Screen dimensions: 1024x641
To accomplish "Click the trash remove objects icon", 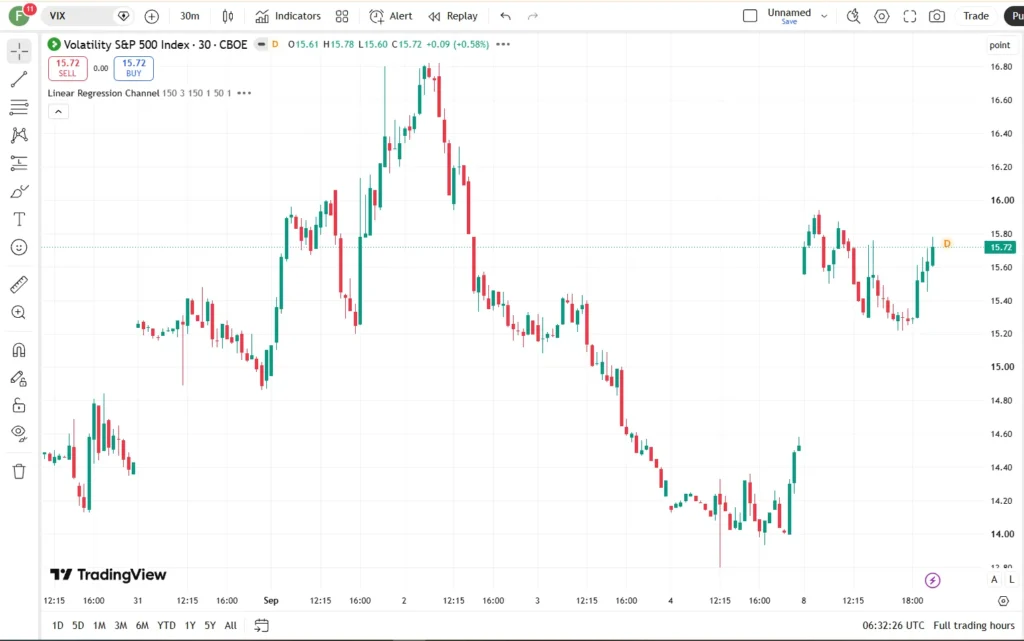I will click(x=19, y=471).
